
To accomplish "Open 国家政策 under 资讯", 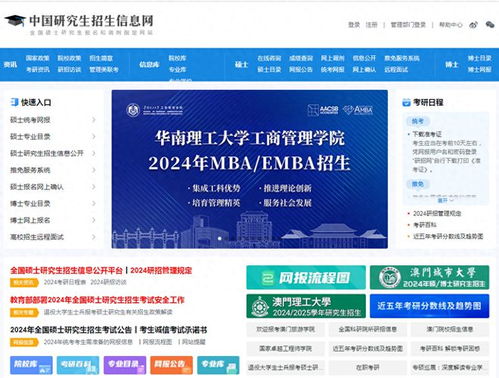I will [x=38, y=58].
